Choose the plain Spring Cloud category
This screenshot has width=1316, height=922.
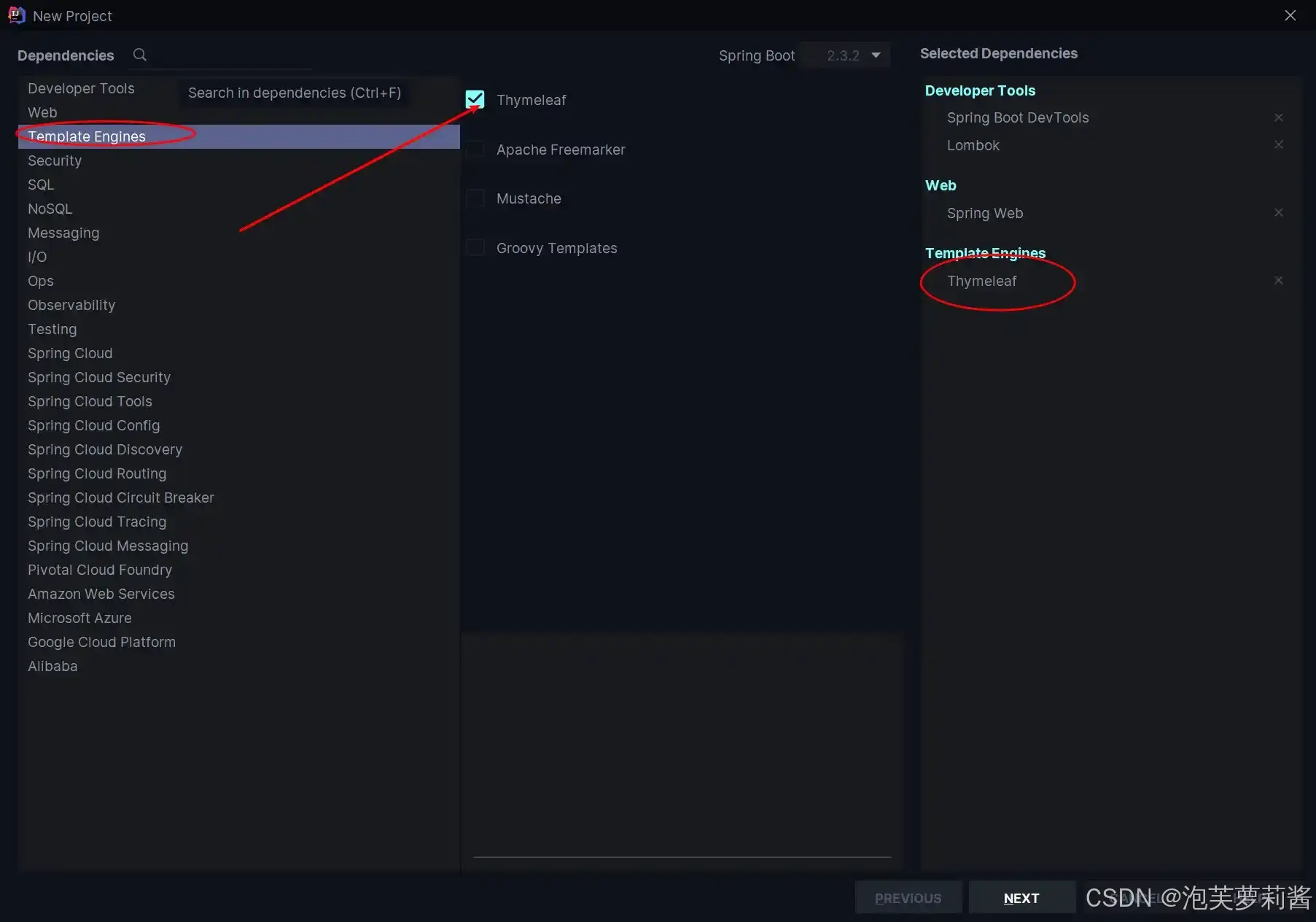tap(239, 353)
